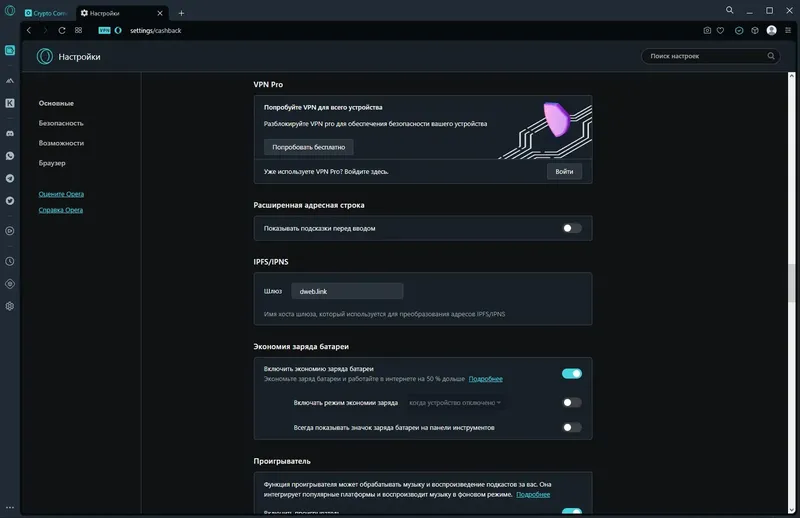Viewport: 800px width, 518px height.
Task: Go back with the left arrow button
Action: tap(29, 31)
